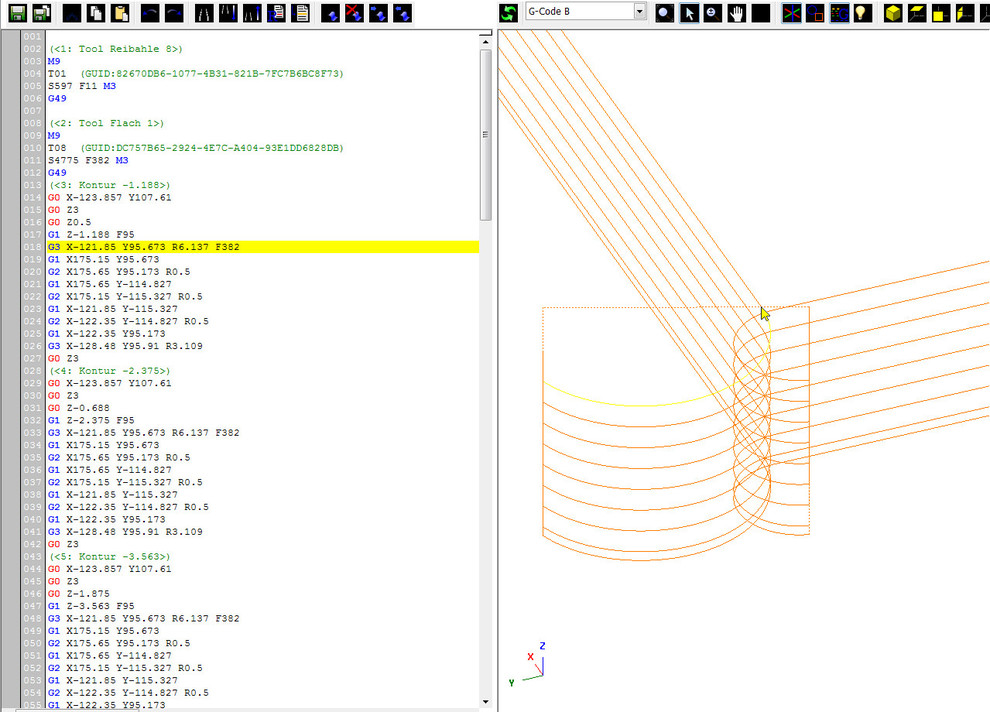990x712 pixels.
Task: Toggle the colored G-code display icon
Action: pyautogui.click(x=839, y=13)
